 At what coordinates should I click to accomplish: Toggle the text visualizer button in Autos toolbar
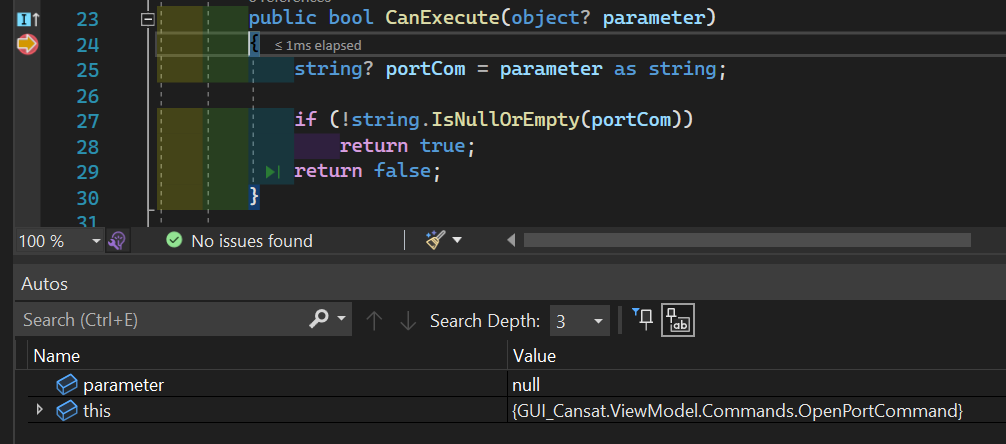[x=678, y=320]
